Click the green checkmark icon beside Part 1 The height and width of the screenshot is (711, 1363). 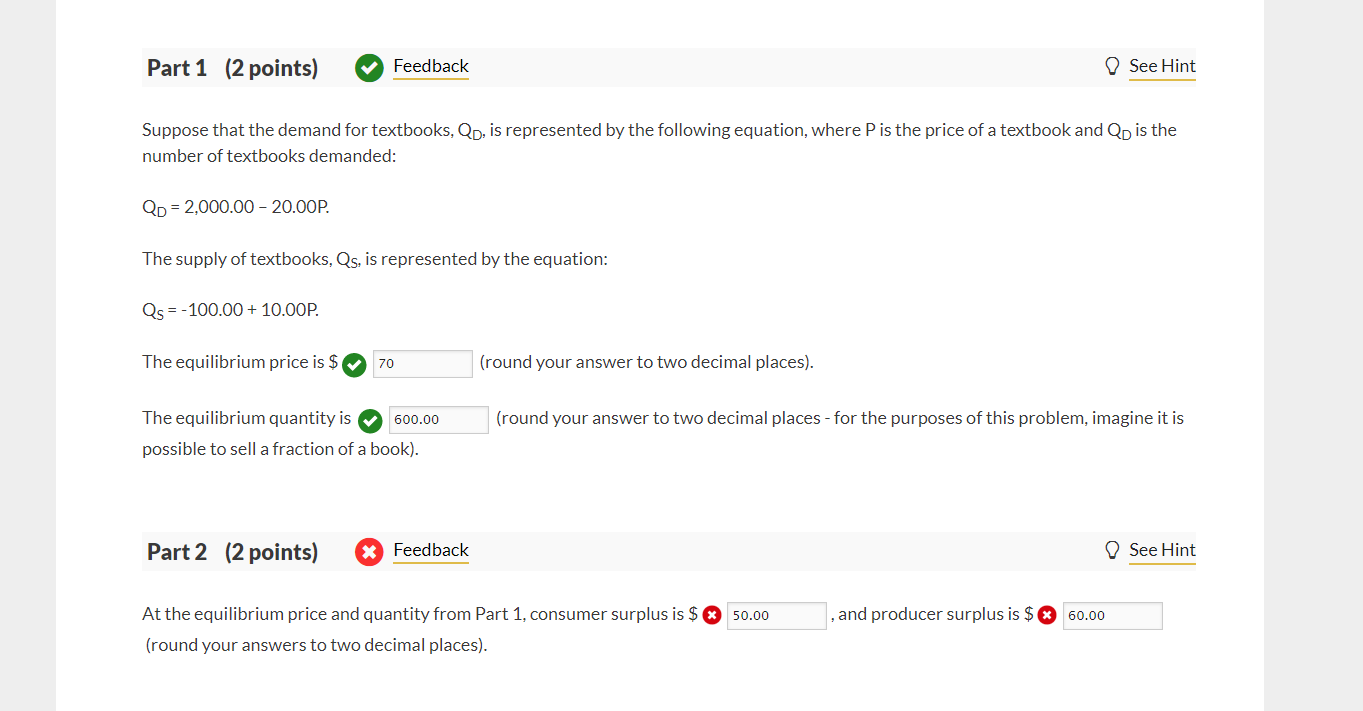coord(369,67)
